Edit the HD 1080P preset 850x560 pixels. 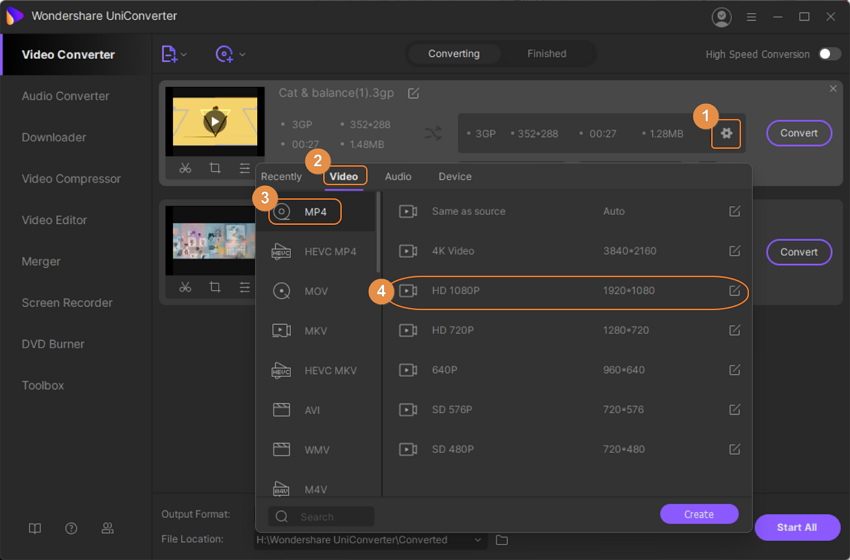coord(735,291)
